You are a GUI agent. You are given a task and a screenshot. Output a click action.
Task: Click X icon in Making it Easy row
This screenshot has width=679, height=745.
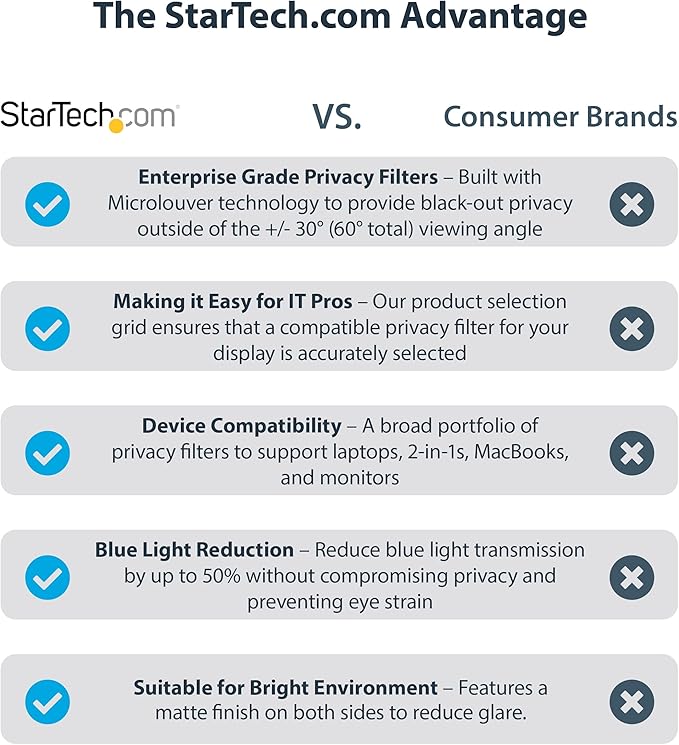point(631,328)
